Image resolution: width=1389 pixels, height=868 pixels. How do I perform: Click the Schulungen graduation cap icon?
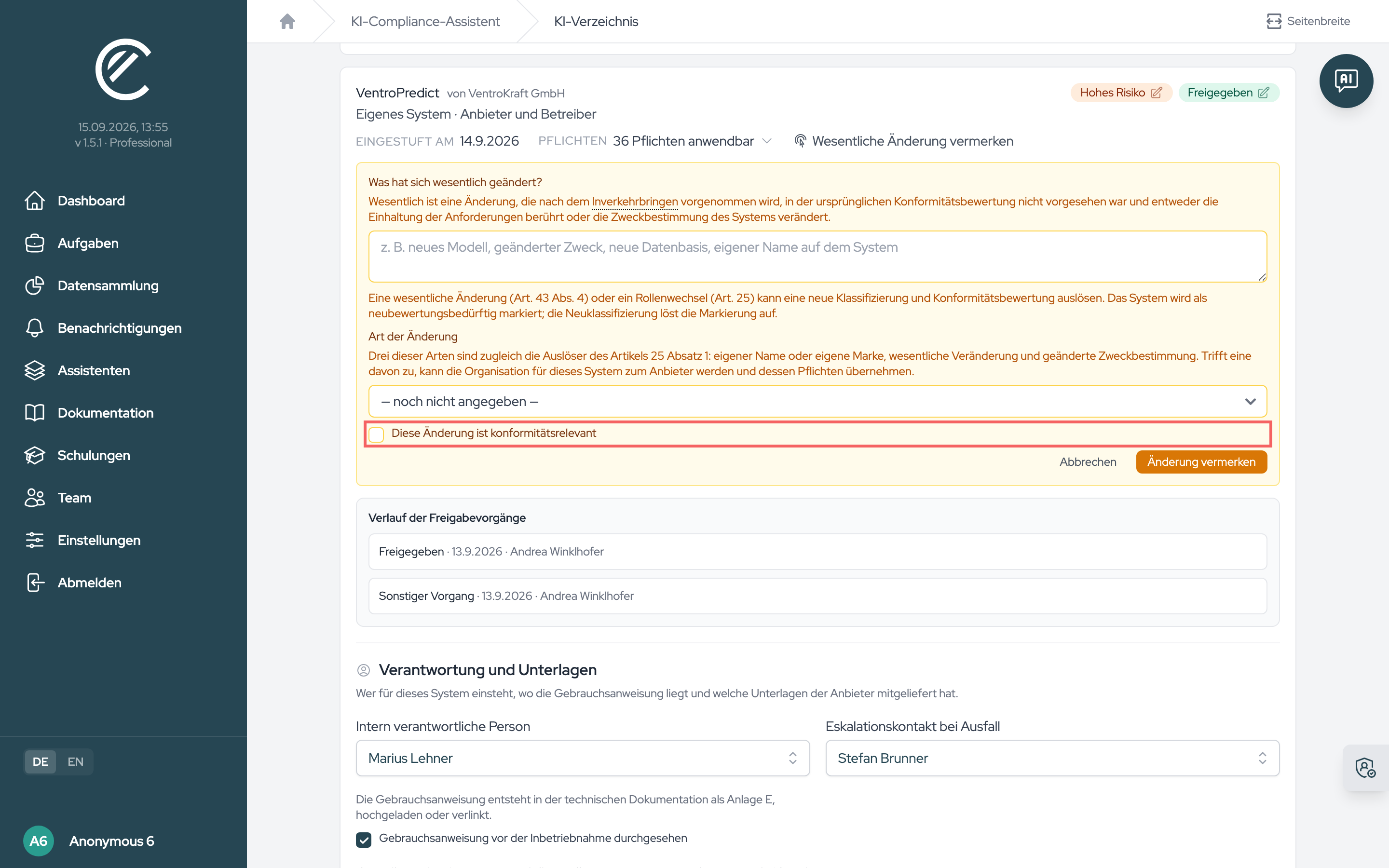pos(34,455)
